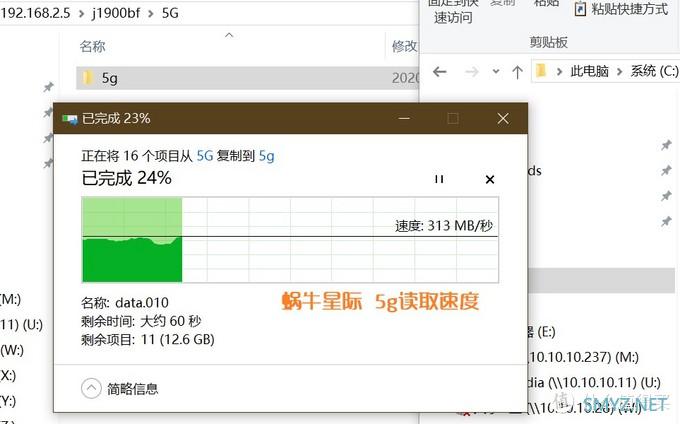This screenshot has width=680, height=424.
Task: Expand chevron after 此电脑 breadcrumb
Action: pos(619,71)
